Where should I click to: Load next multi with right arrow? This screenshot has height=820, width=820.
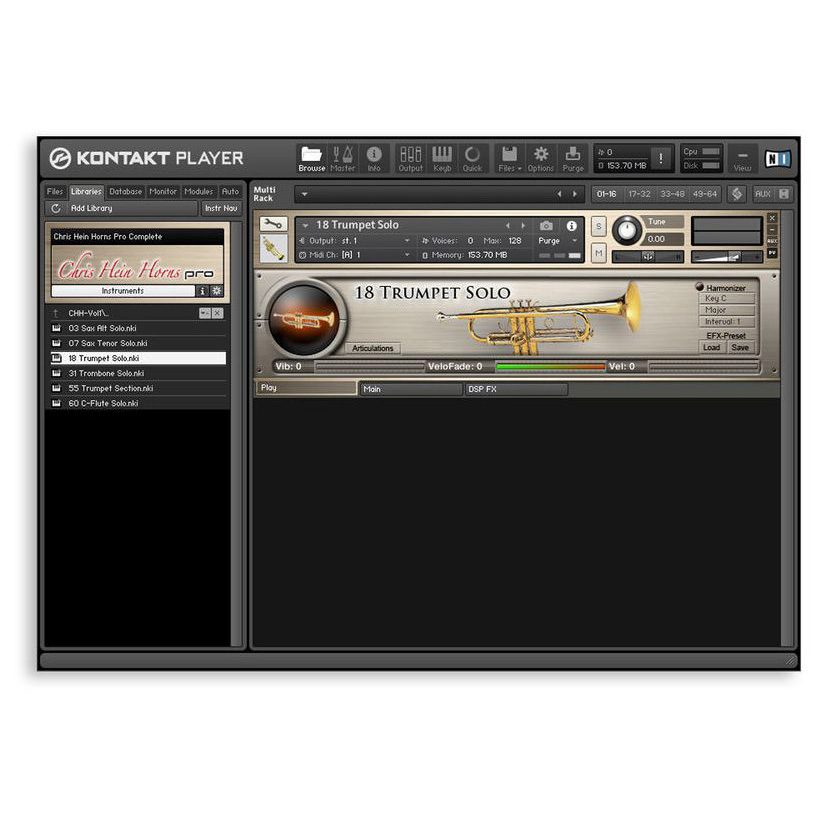[x=575, y=194]
